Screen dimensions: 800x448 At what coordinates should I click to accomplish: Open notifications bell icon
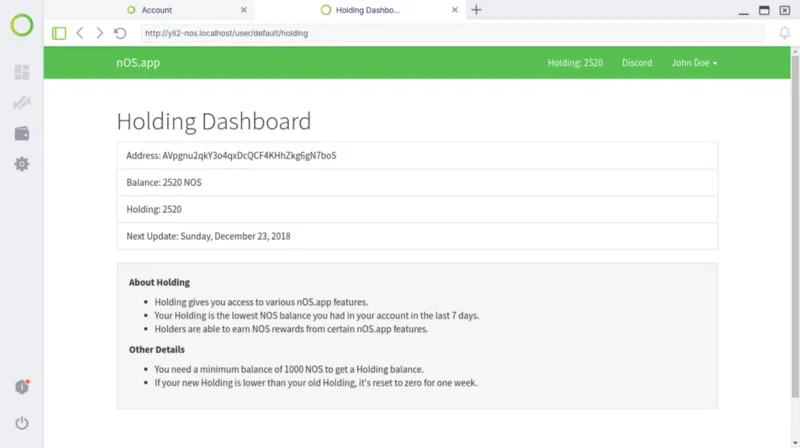point(784,33)
